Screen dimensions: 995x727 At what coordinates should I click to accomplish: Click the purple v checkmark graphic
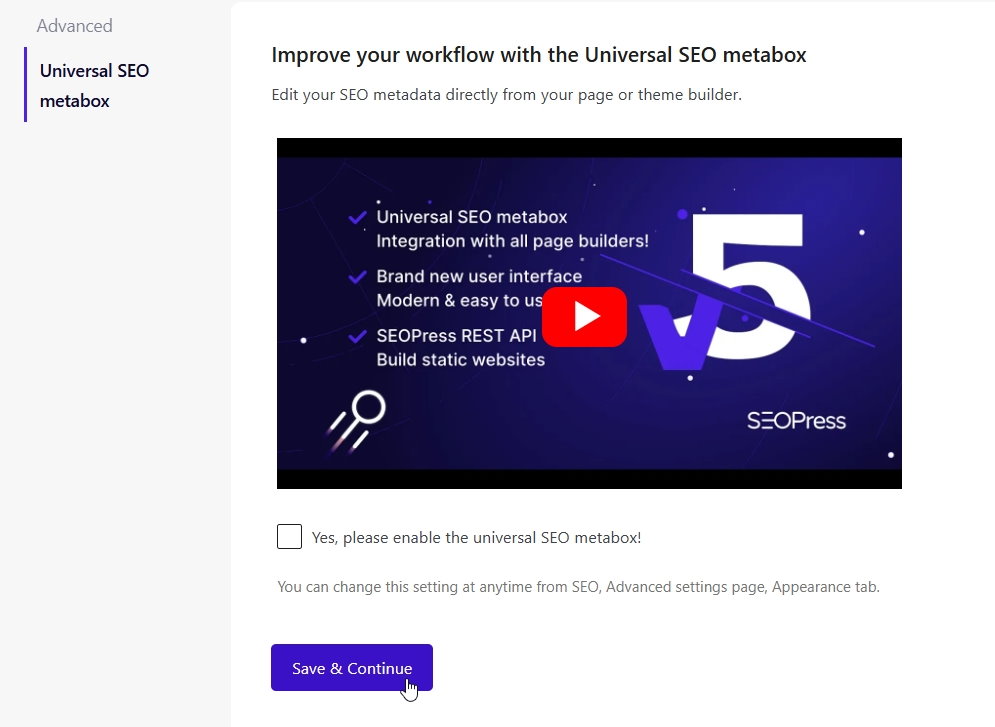click(x=676, y=336)
